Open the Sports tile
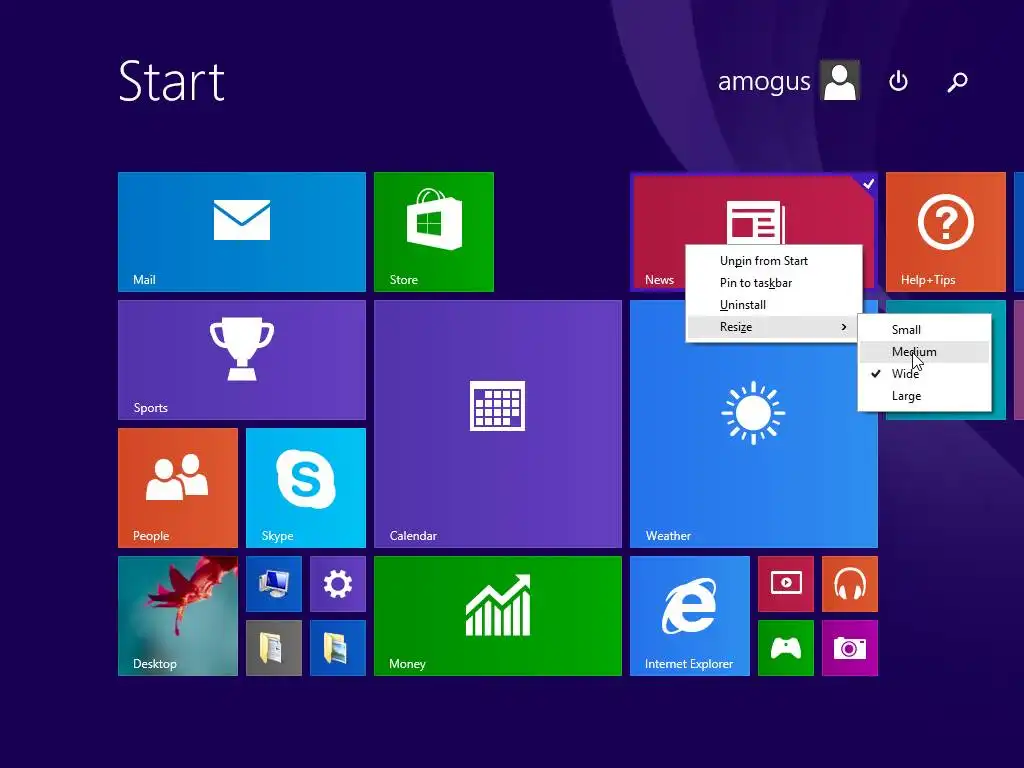This screenshot has width=1024, height=768. [x=242, y=360]
